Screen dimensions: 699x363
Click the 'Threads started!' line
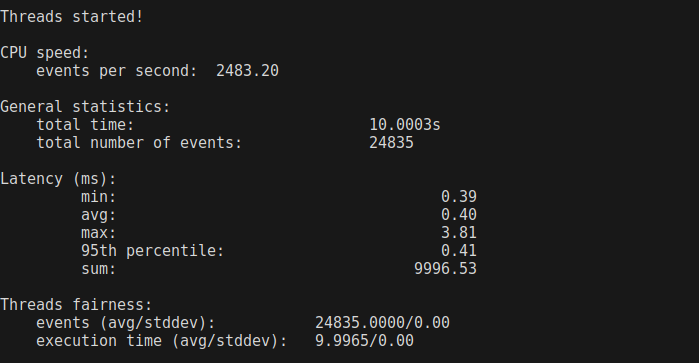click(x=71, y=17)
